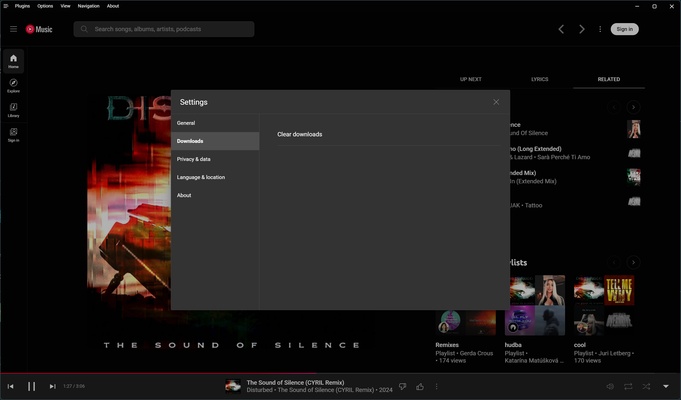Image resolution: width=681 pixels, height=400 pixels.
Task: Navigate back with left arrow
Action: pos(561,29)
